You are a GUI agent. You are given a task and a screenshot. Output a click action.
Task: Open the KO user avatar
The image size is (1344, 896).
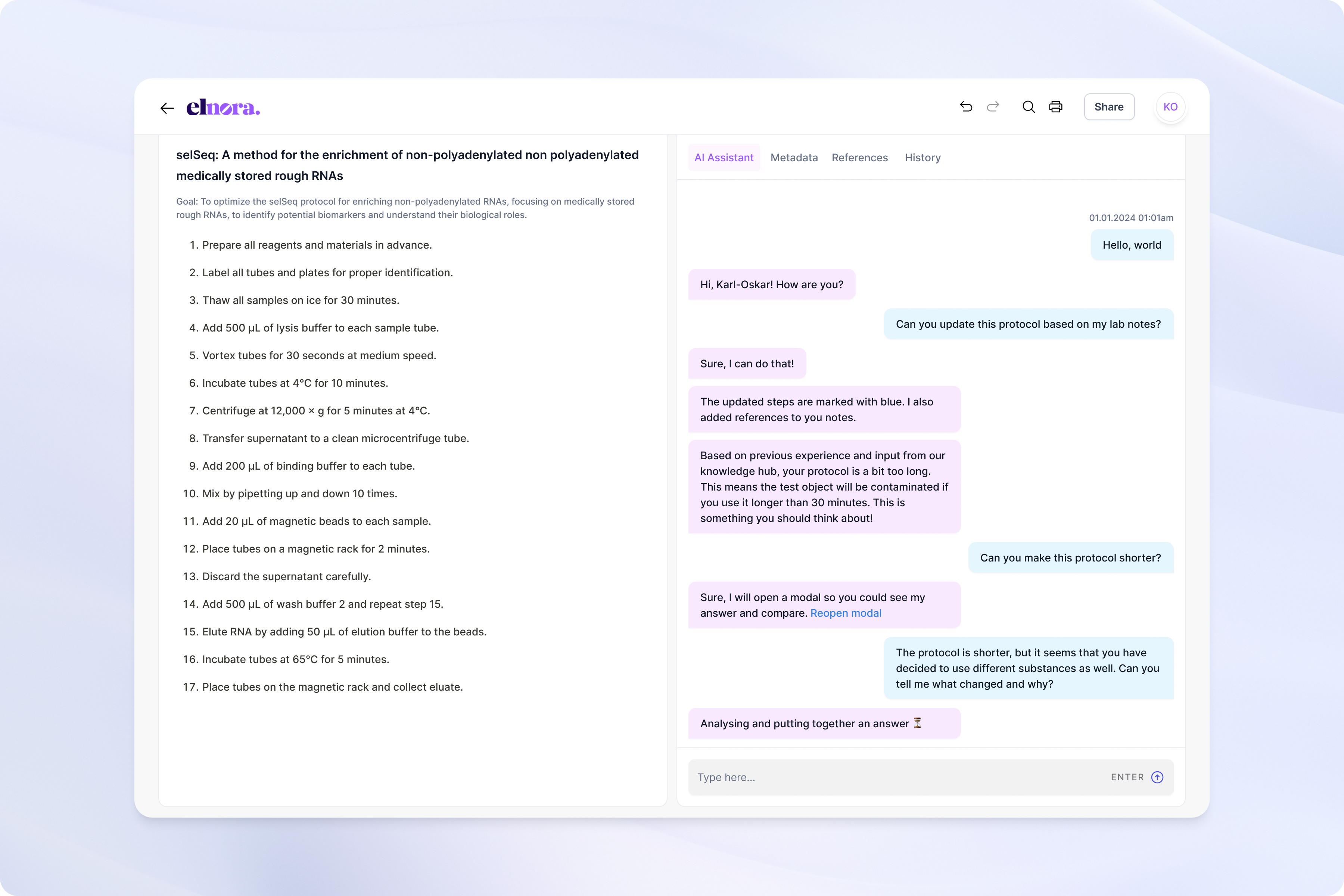tap(1170, 107)
